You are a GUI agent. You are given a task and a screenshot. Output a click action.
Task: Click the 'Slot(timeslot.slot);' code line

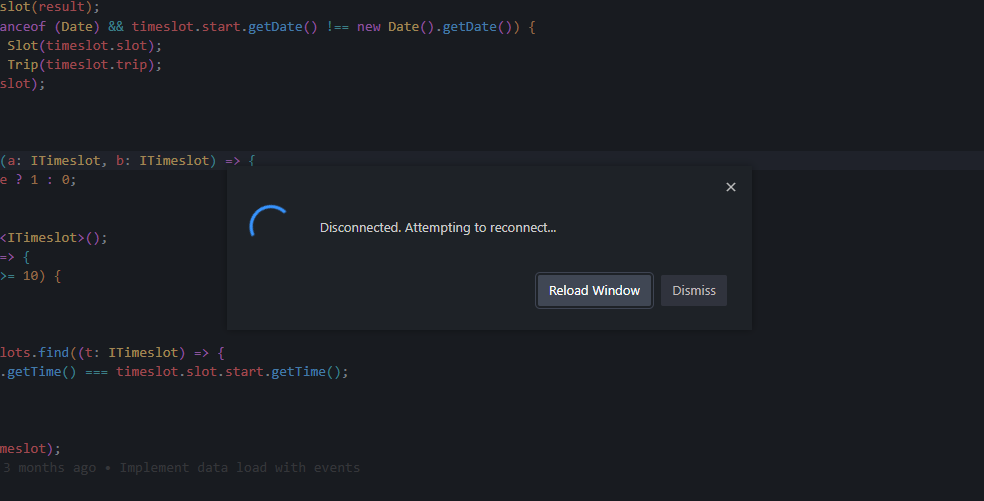[84, 46]
